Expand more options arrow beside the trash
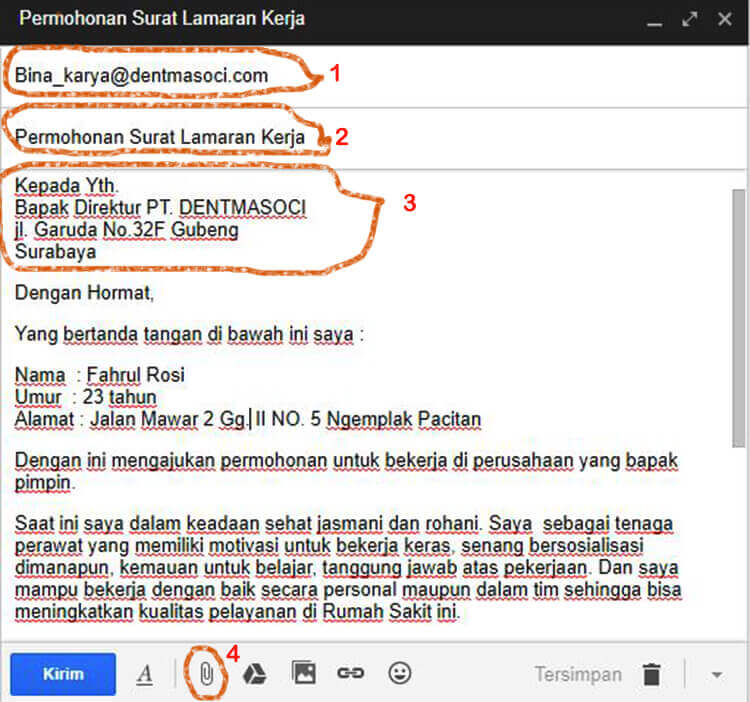Screen dimensions: 750x702 point(716,674)
